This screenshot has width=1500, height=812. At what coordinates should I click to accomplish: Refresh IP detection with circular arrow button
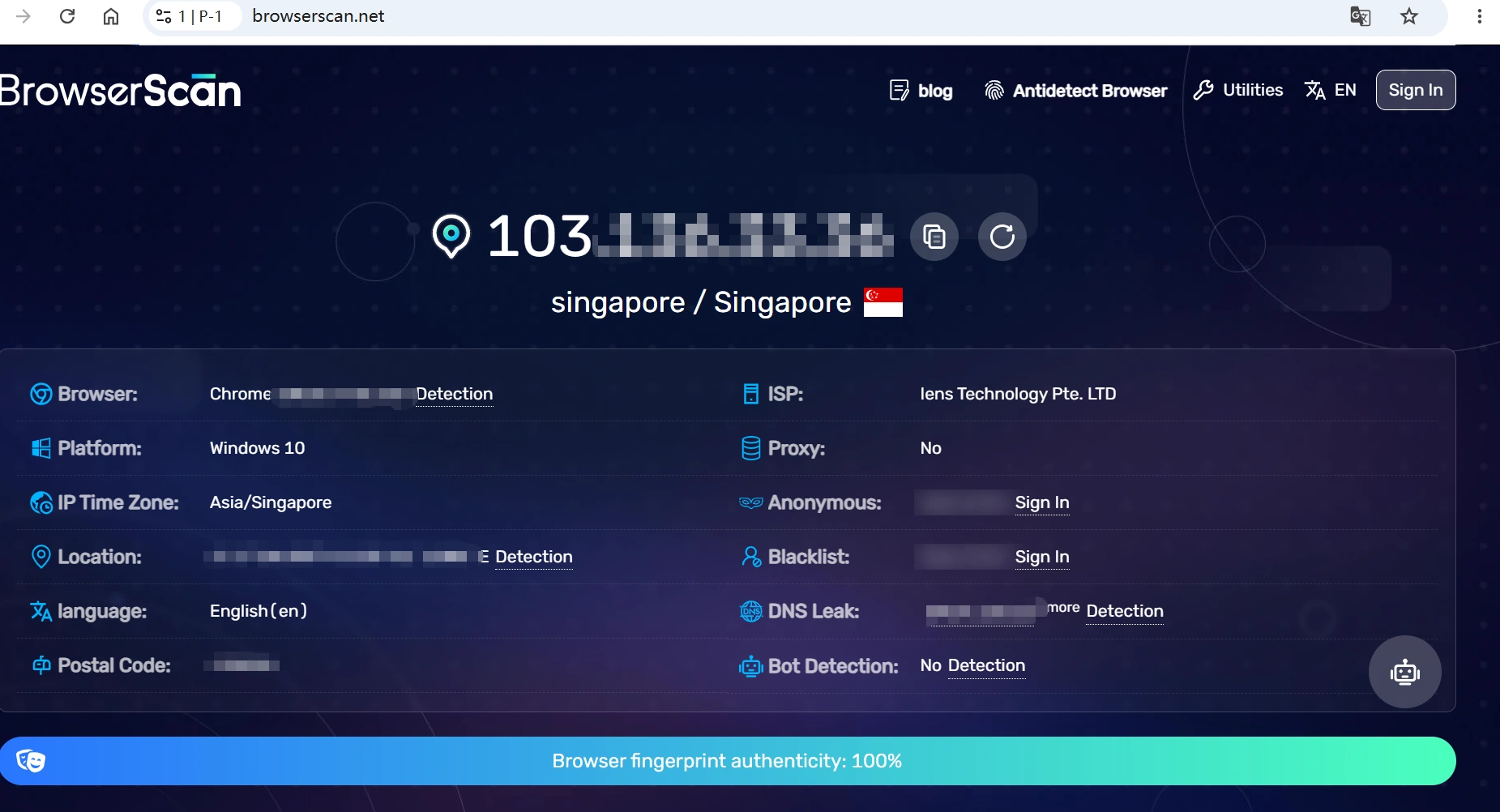pos(1002,237)
